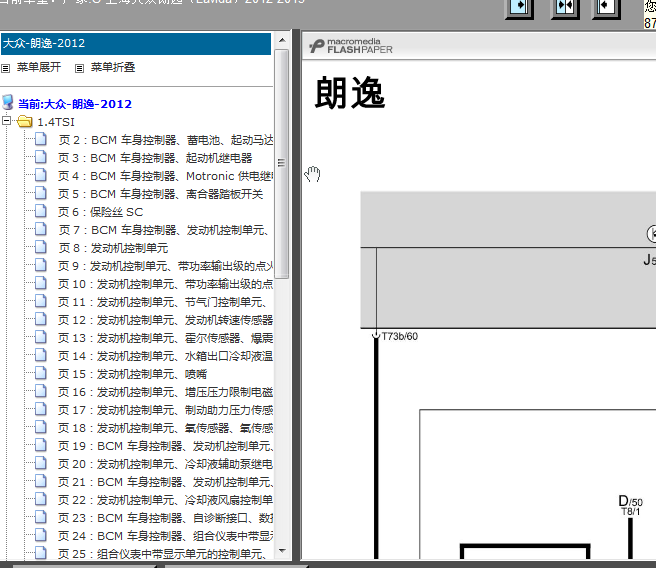The width and height of the screenshot is (656, 568).
Task: Click document icon for 页 18 row
Action: [41, 427]
